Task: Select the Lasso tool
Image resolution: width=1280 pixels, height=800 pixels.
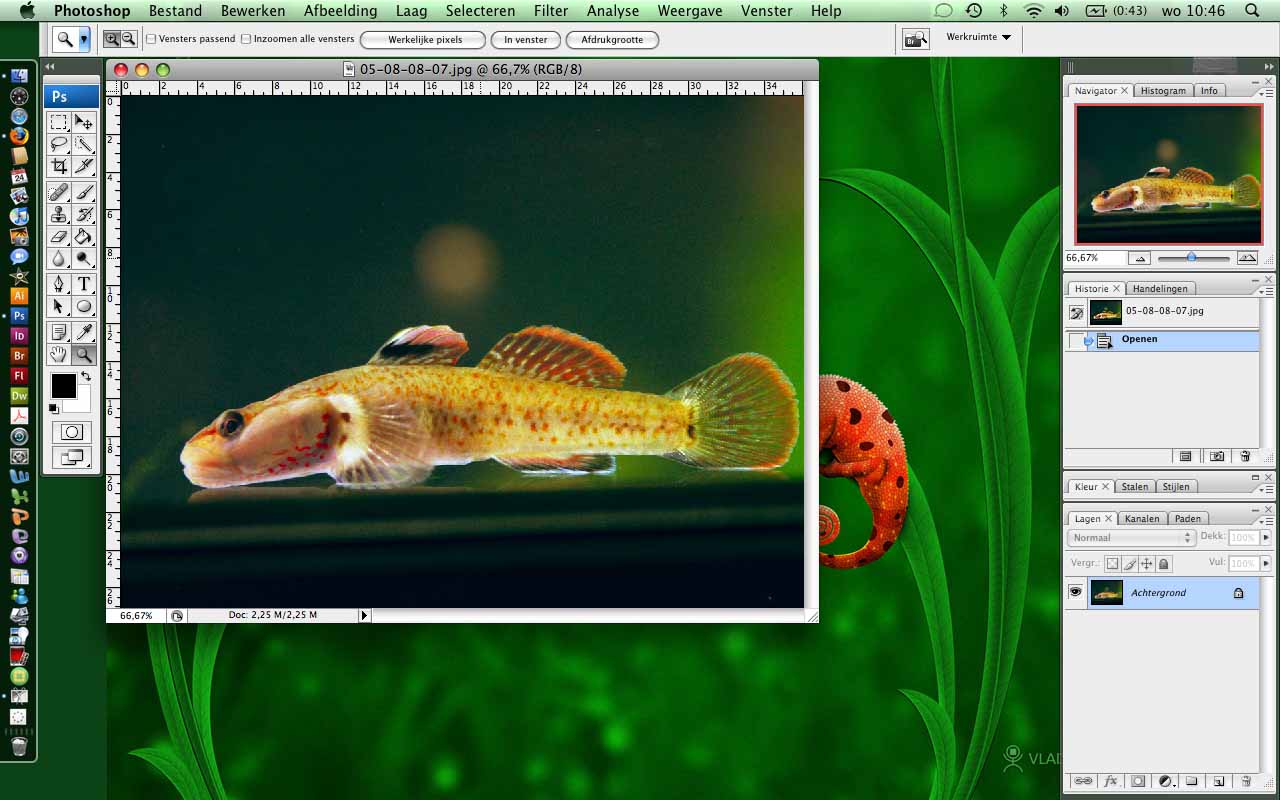Action: click(59, 145)
